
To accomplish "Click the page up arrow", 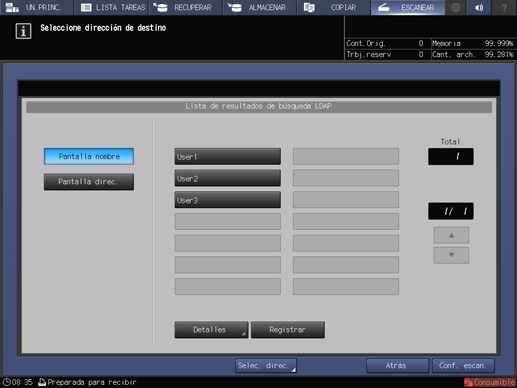I will tap(451, 235).
